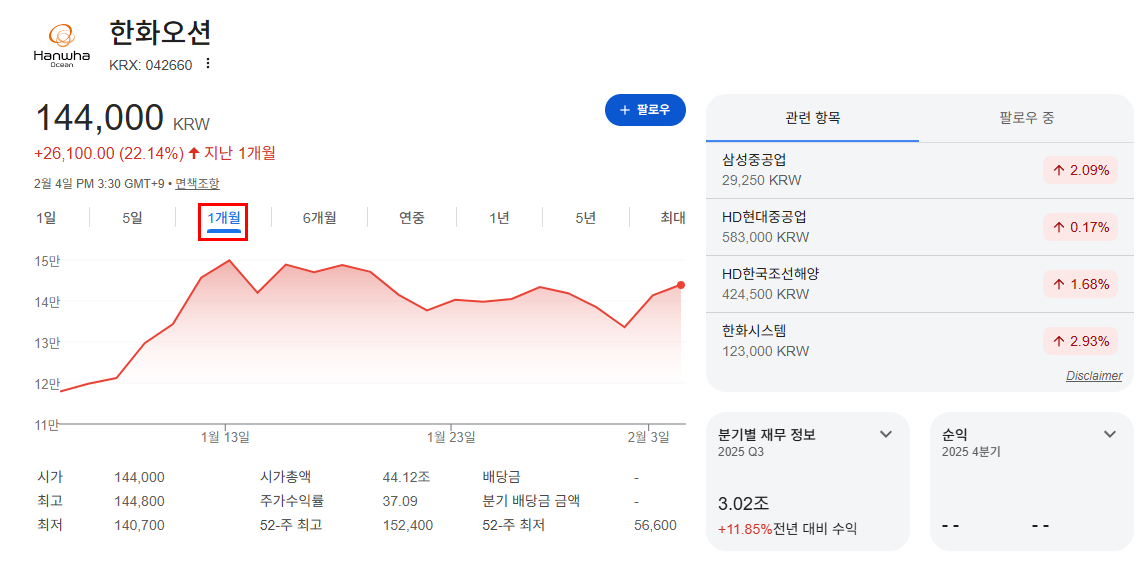Image resolution: width=1148 pixels, height=562 pixels.
Task: Click the 15만 y-axis label
Action: [x=48, y=261]
